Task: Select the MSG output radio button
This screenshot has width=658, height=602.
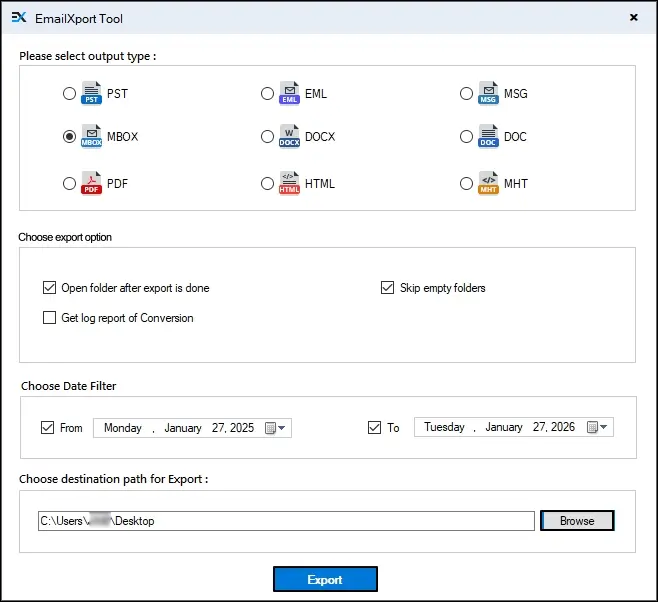Action: coord(466,93)
